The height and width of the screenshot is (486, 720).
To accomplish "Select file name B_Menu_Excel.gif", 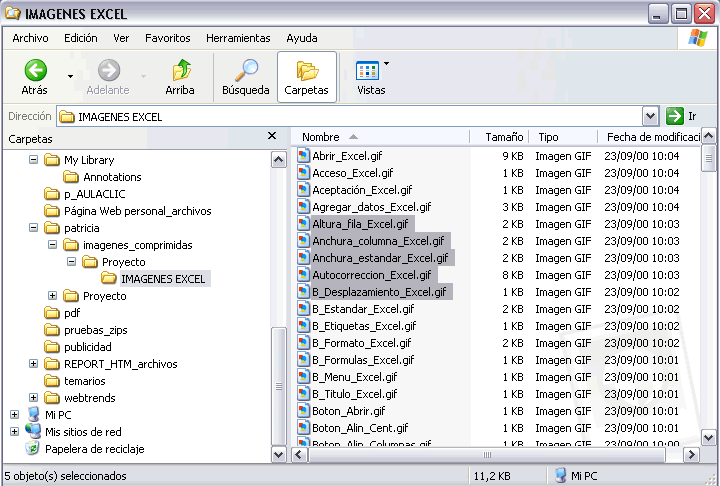I will click(x=354, y=377).
